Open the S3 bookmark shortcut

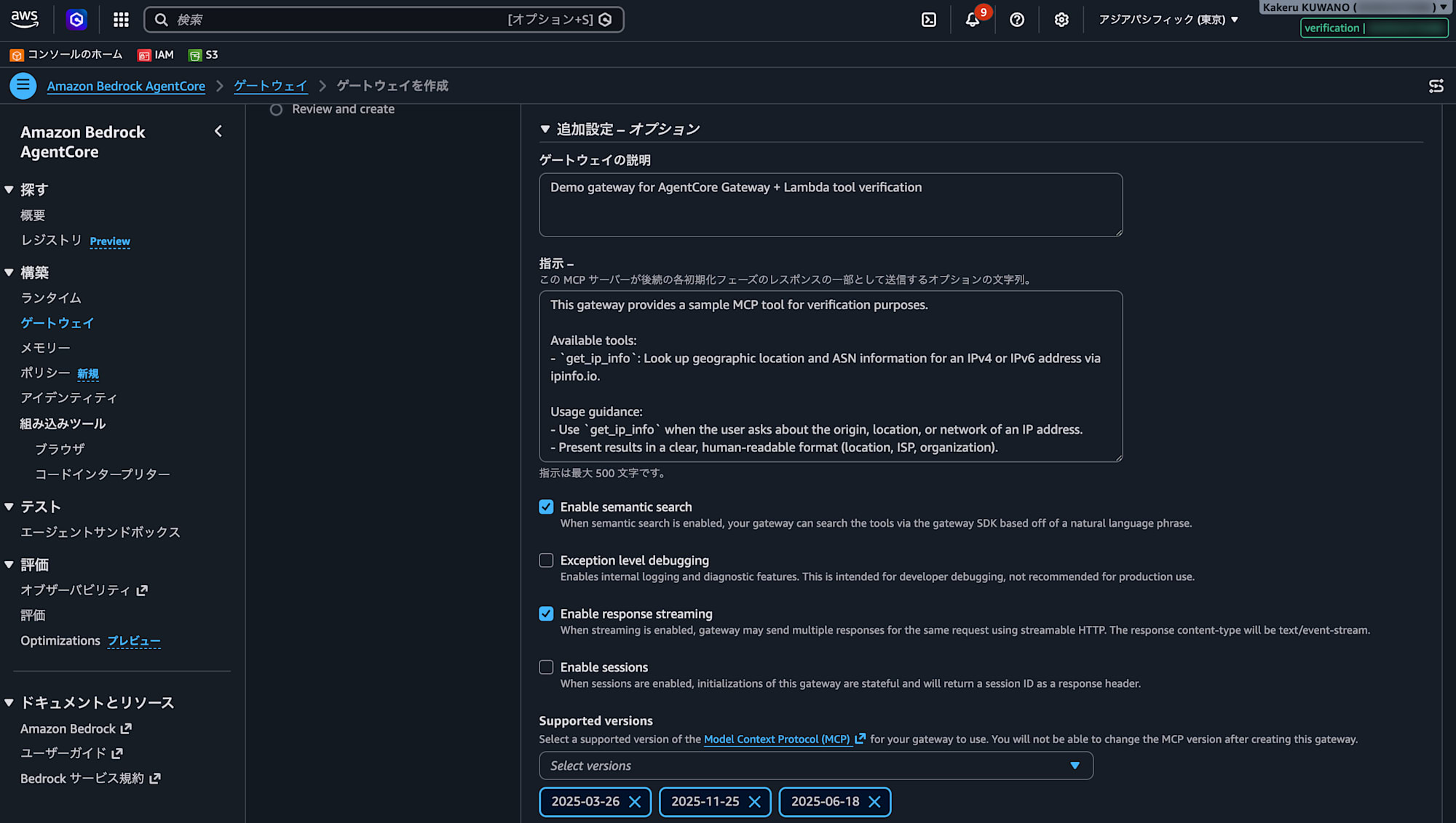pyautogui.click(x=203, y=55)
